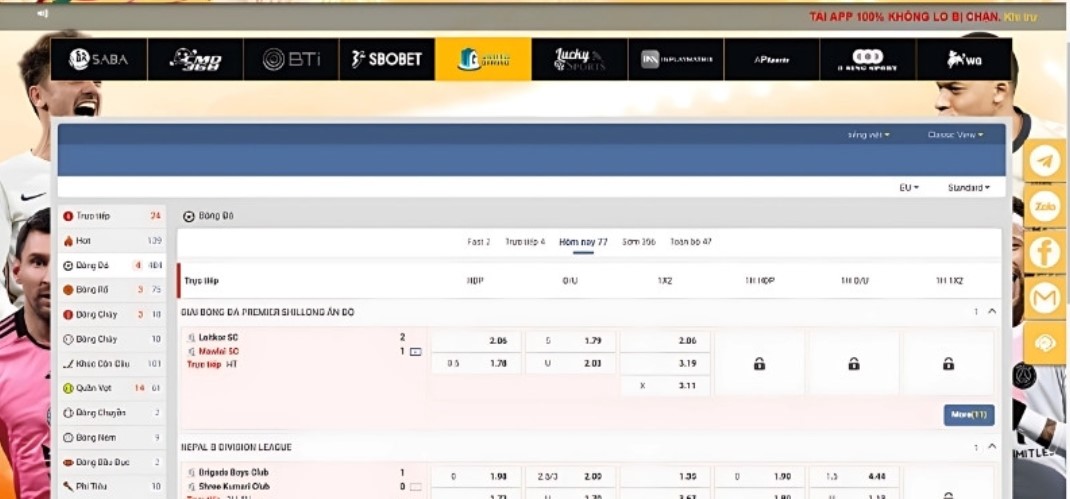
Task: Click locked 1H HDP market for Laitkor match
Action: 759,364
